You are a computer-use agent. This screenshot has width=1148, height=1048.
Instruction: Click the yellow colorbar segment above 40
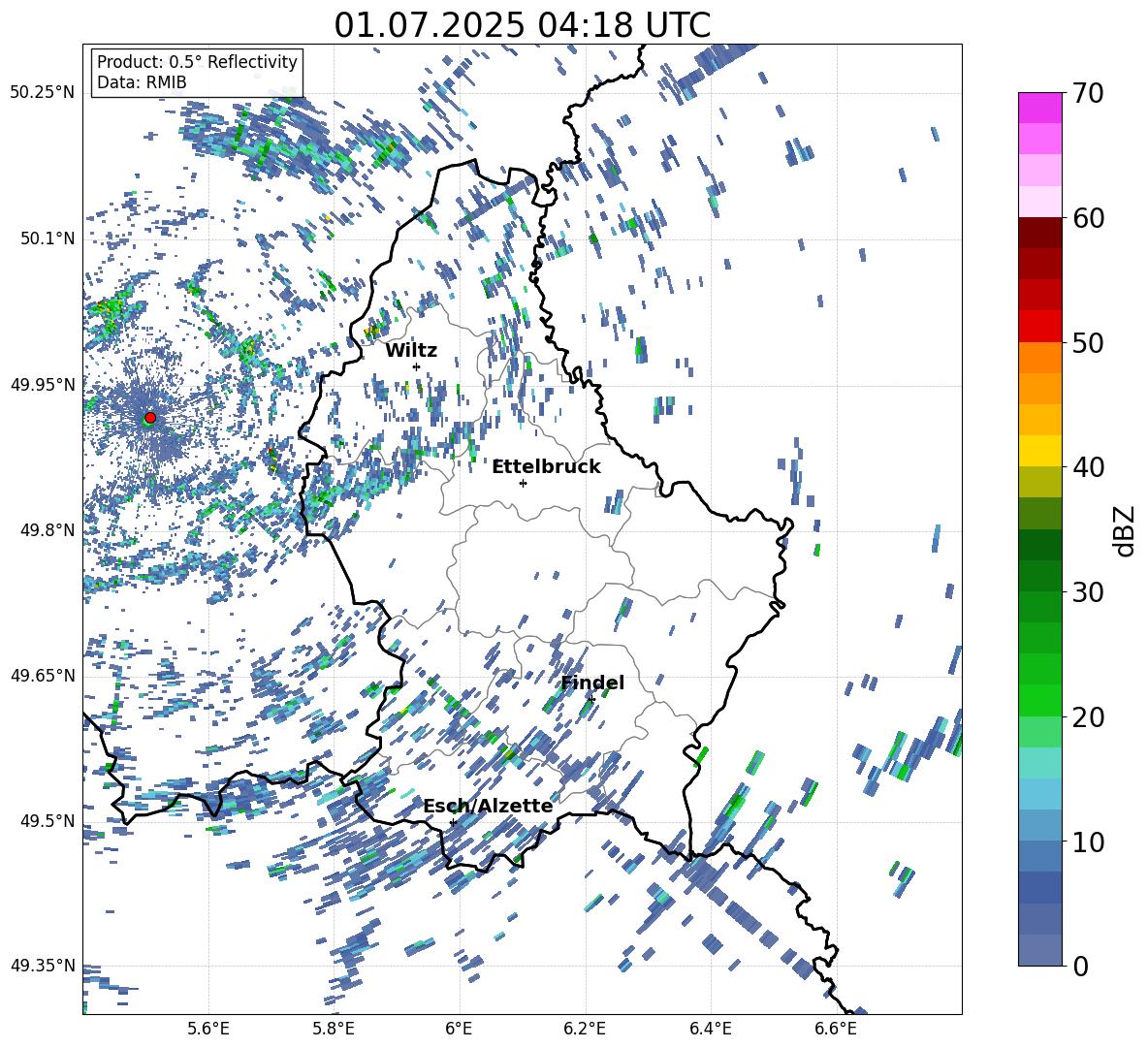click(1039, 451)
